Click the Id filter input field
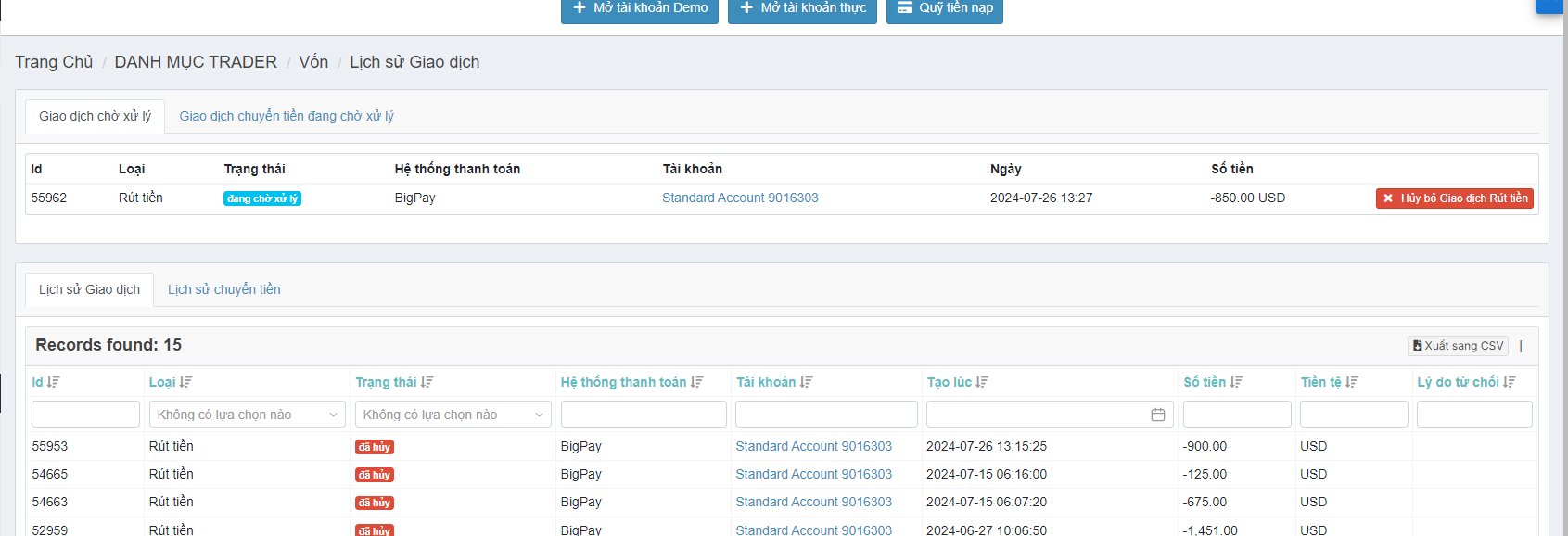The image size is (1568, 536). [85, 415]
